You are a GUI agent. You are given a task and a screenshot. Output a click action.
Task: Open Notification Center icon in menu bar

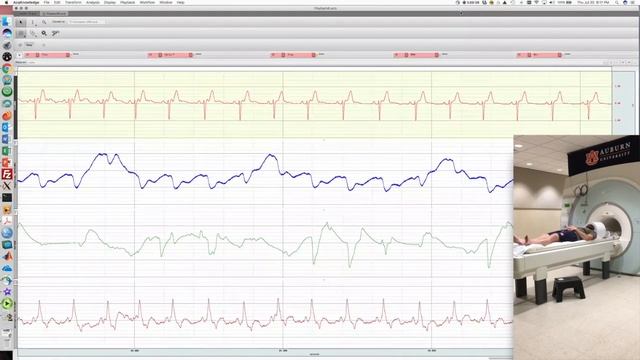pos(634,2)
